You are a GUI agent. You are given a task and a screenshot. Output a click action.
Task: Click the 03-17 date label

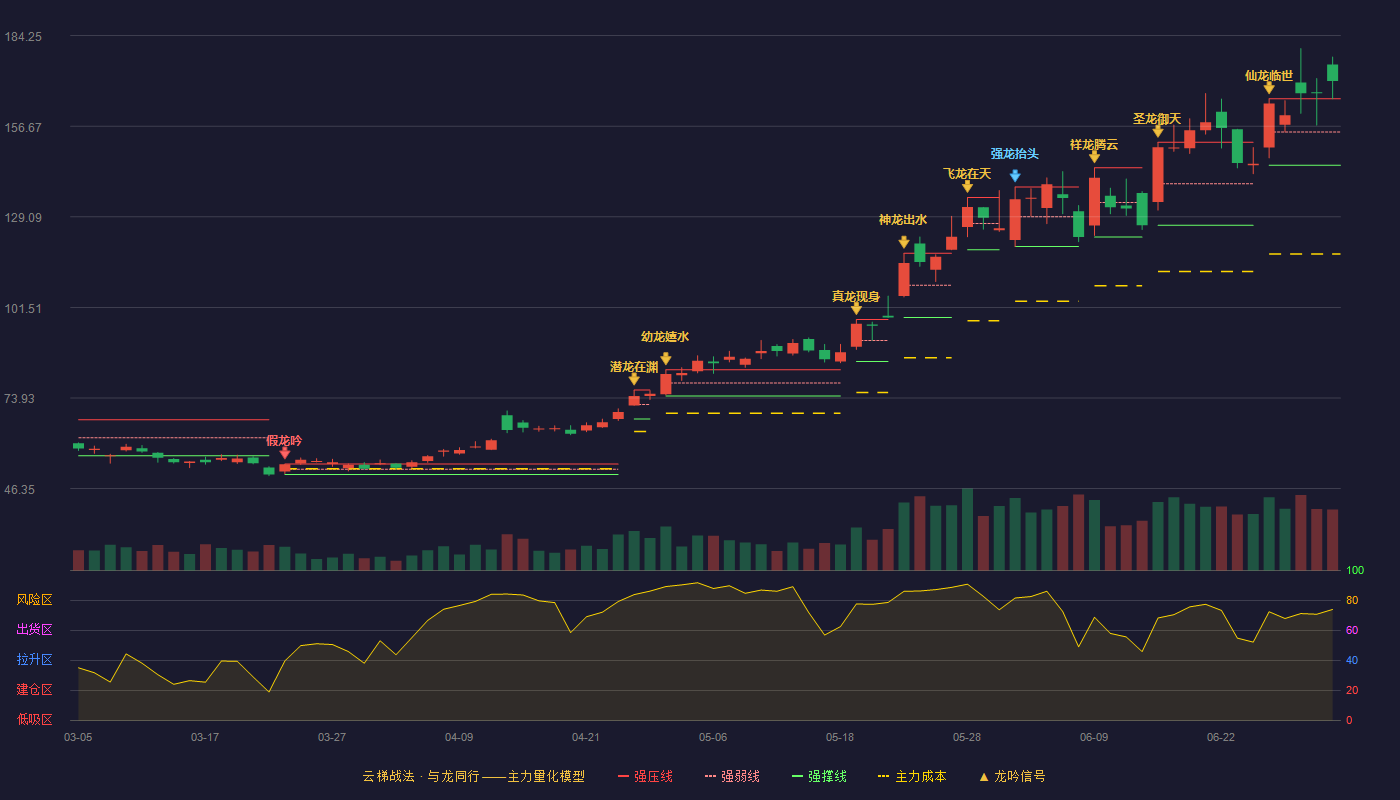pyautogui.click(x=205, y=737)
